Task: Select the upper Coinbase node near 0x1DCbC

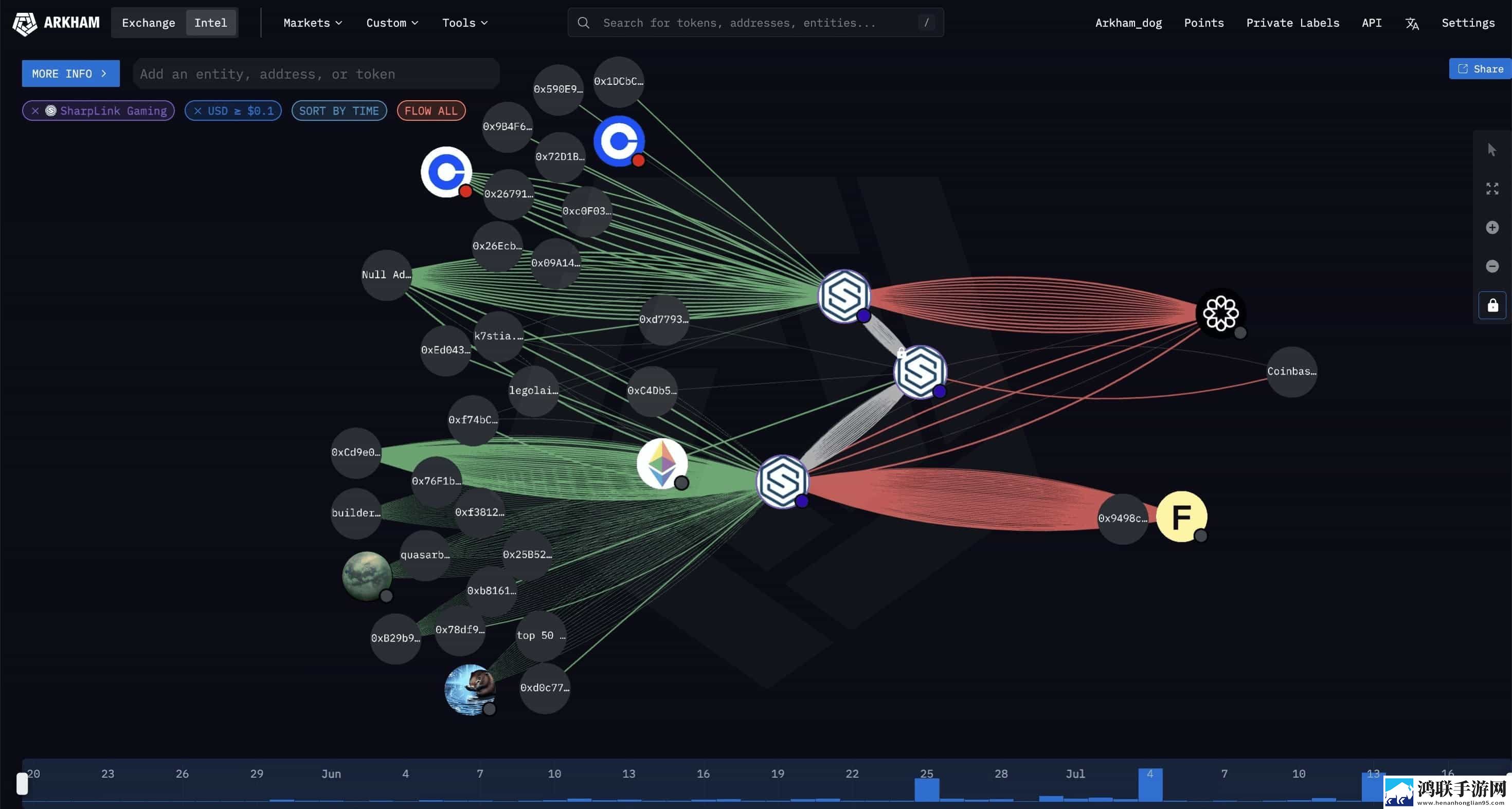Action: (x=619, y=141)
